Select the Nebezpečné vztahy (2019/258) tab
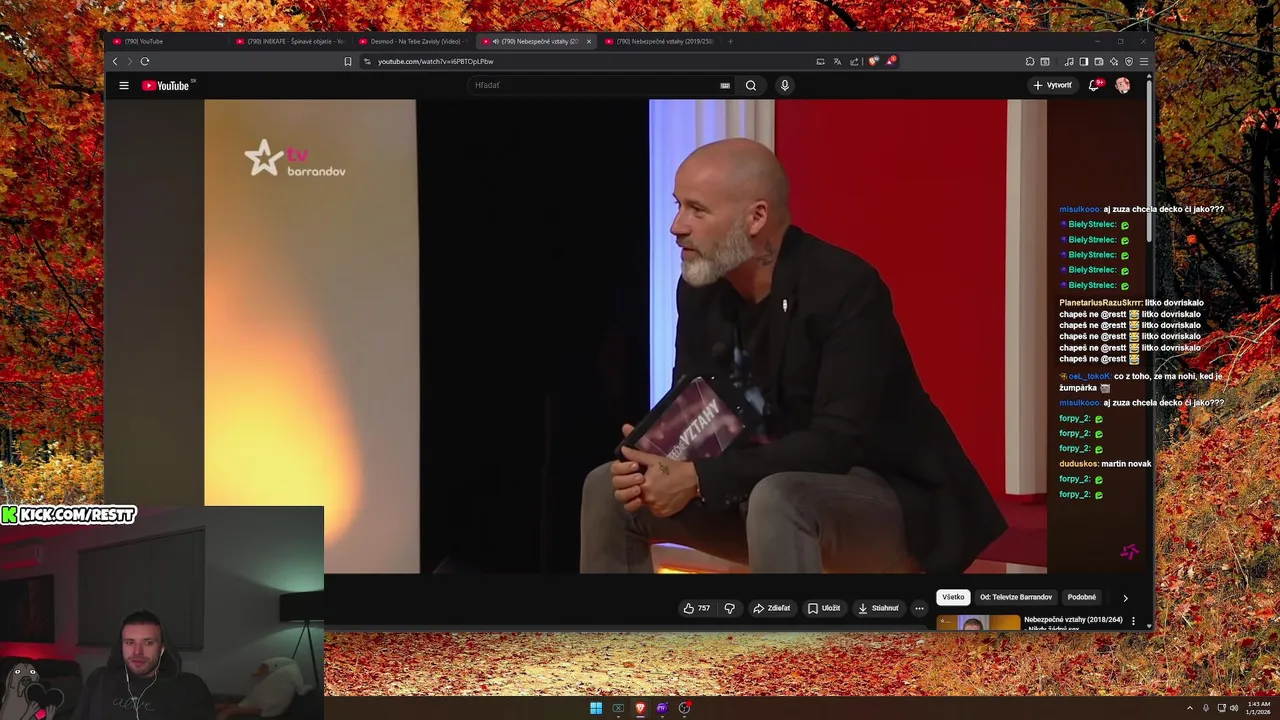 coord(660,41)
